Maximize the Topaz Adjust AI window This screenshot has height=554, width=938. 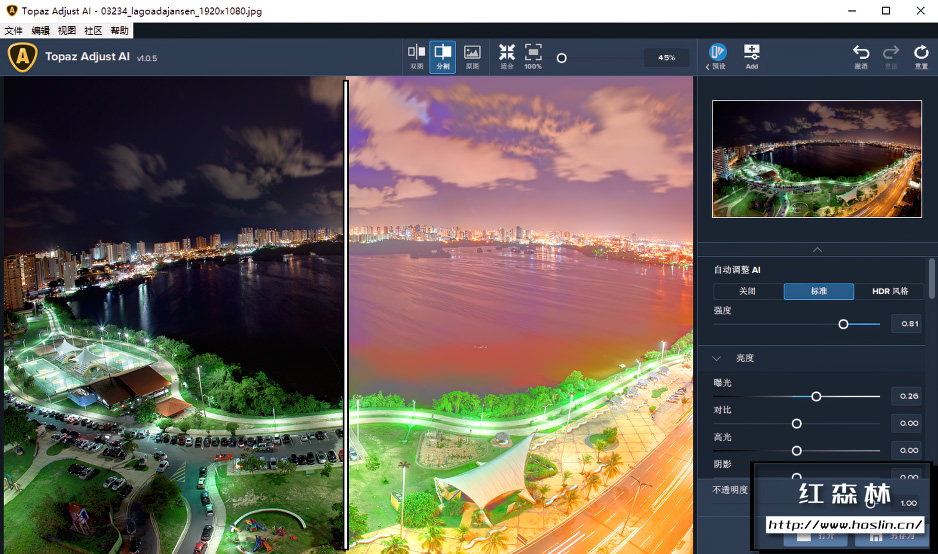[x=886, y=11]
